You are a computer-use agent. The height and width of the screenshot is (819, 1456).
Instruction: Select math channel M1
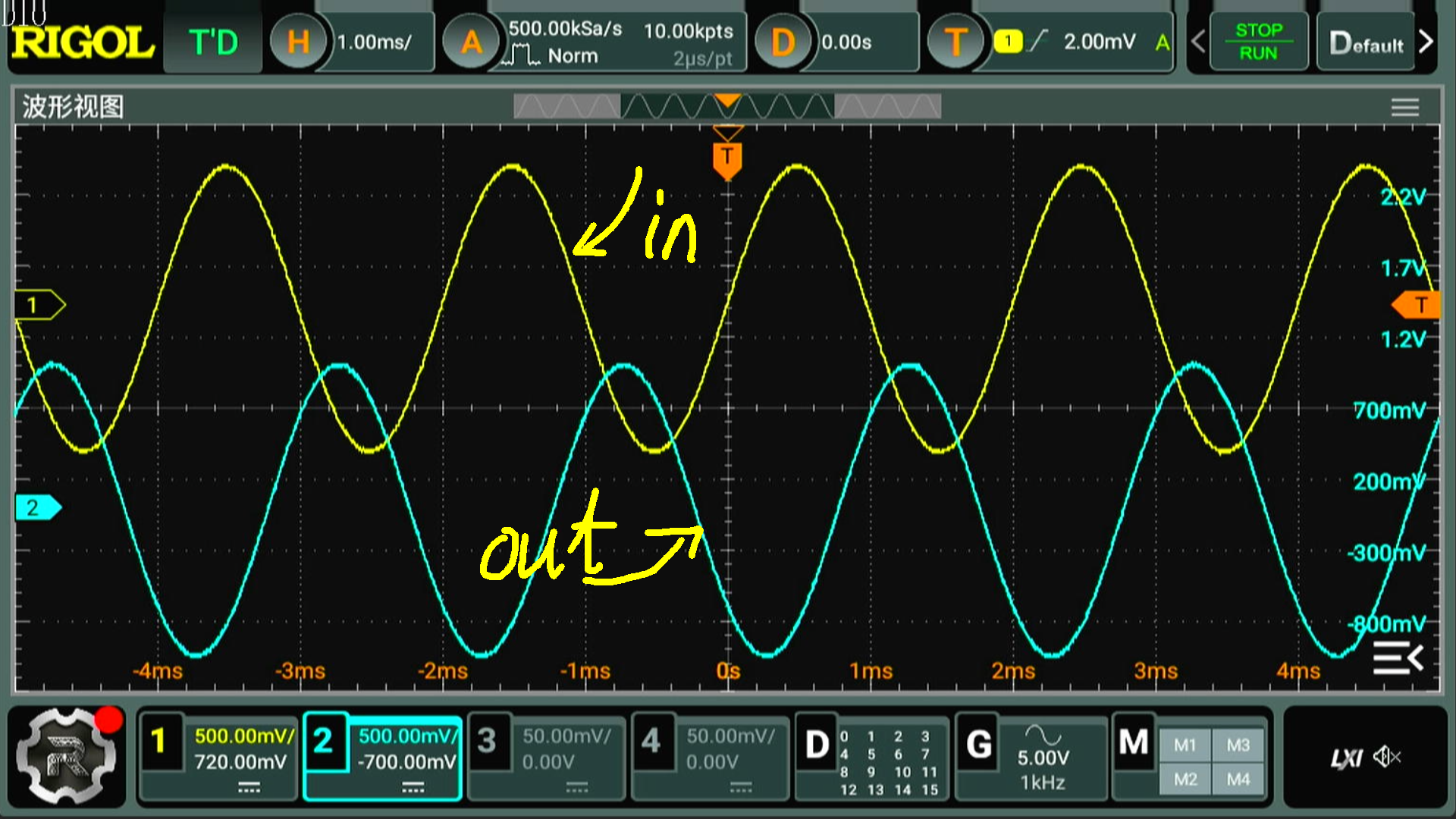pos(1185,745)
